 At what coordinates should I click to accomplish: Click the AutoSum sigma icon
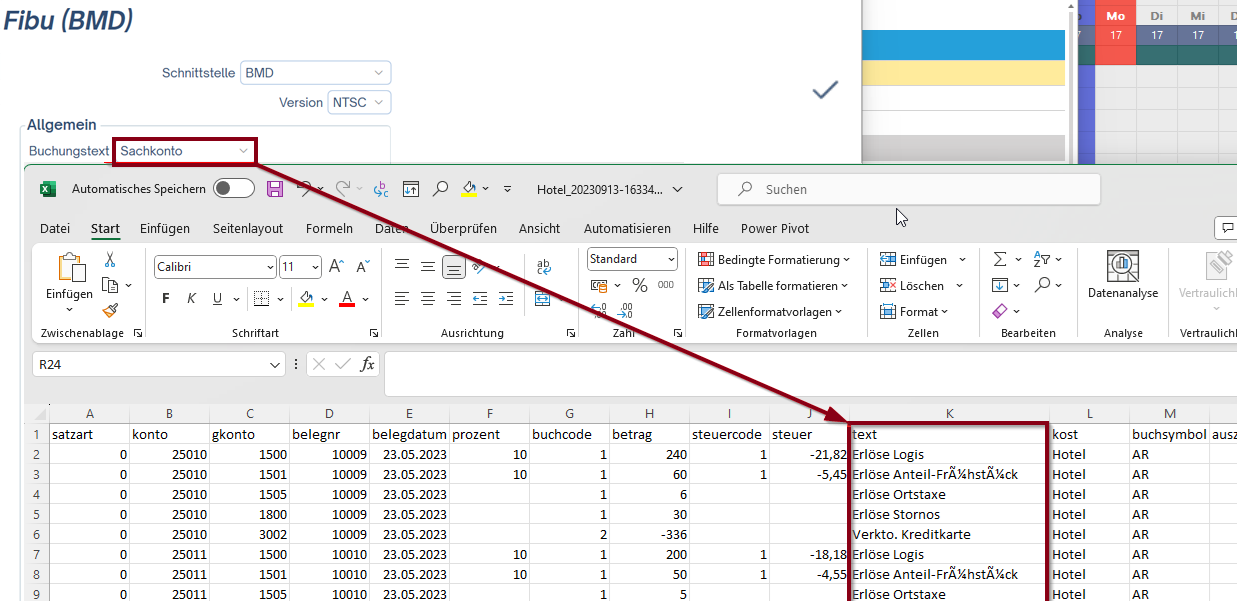click(x=999, y=260)
